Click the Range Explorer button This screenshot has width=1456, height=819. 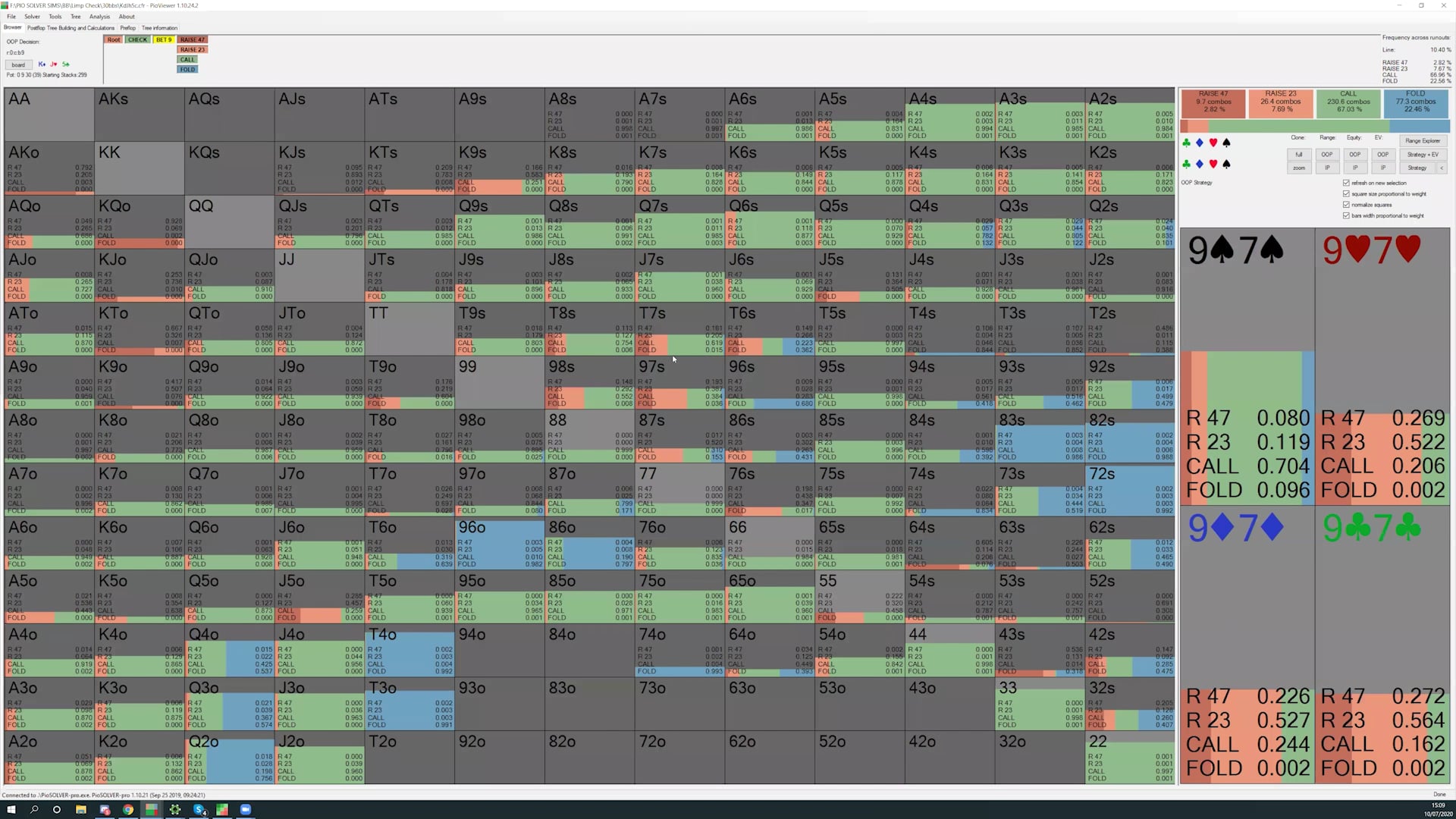[x=1422, y=141]
